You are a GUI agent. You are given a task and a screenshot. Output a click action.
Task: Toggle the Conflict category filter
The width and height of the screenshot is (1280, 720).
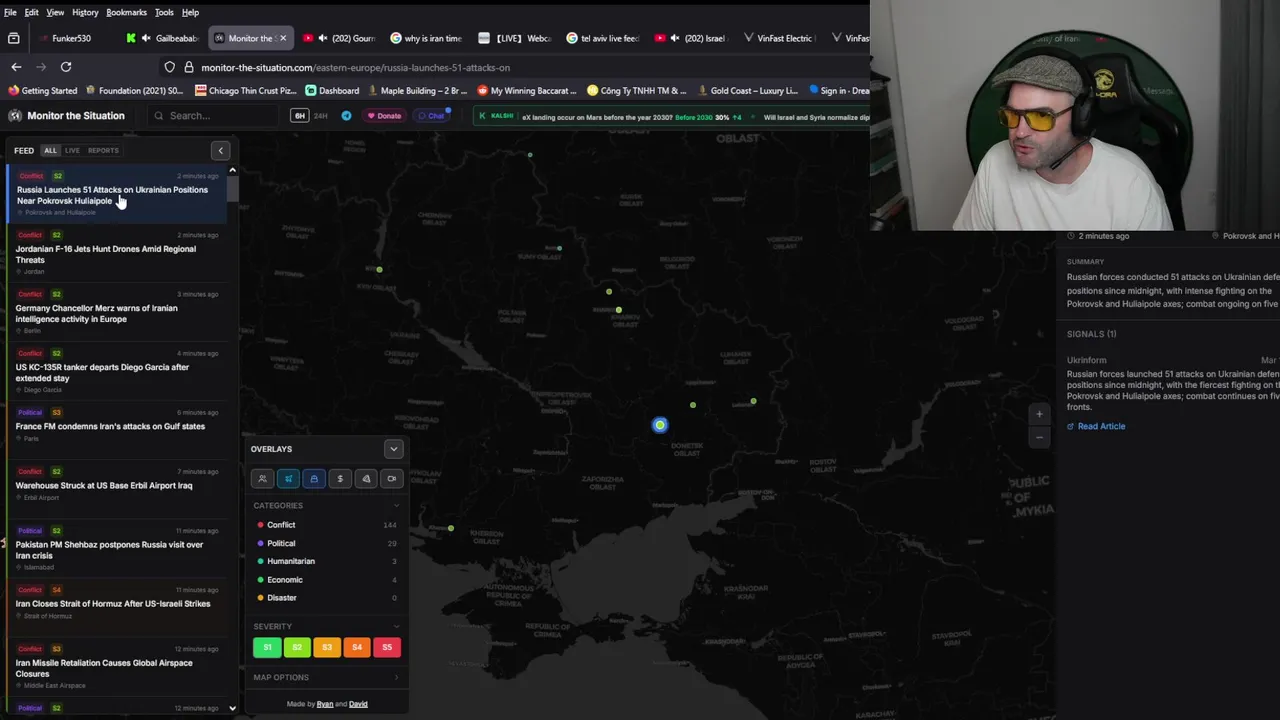pyautogui.click(x=326, y=525)
